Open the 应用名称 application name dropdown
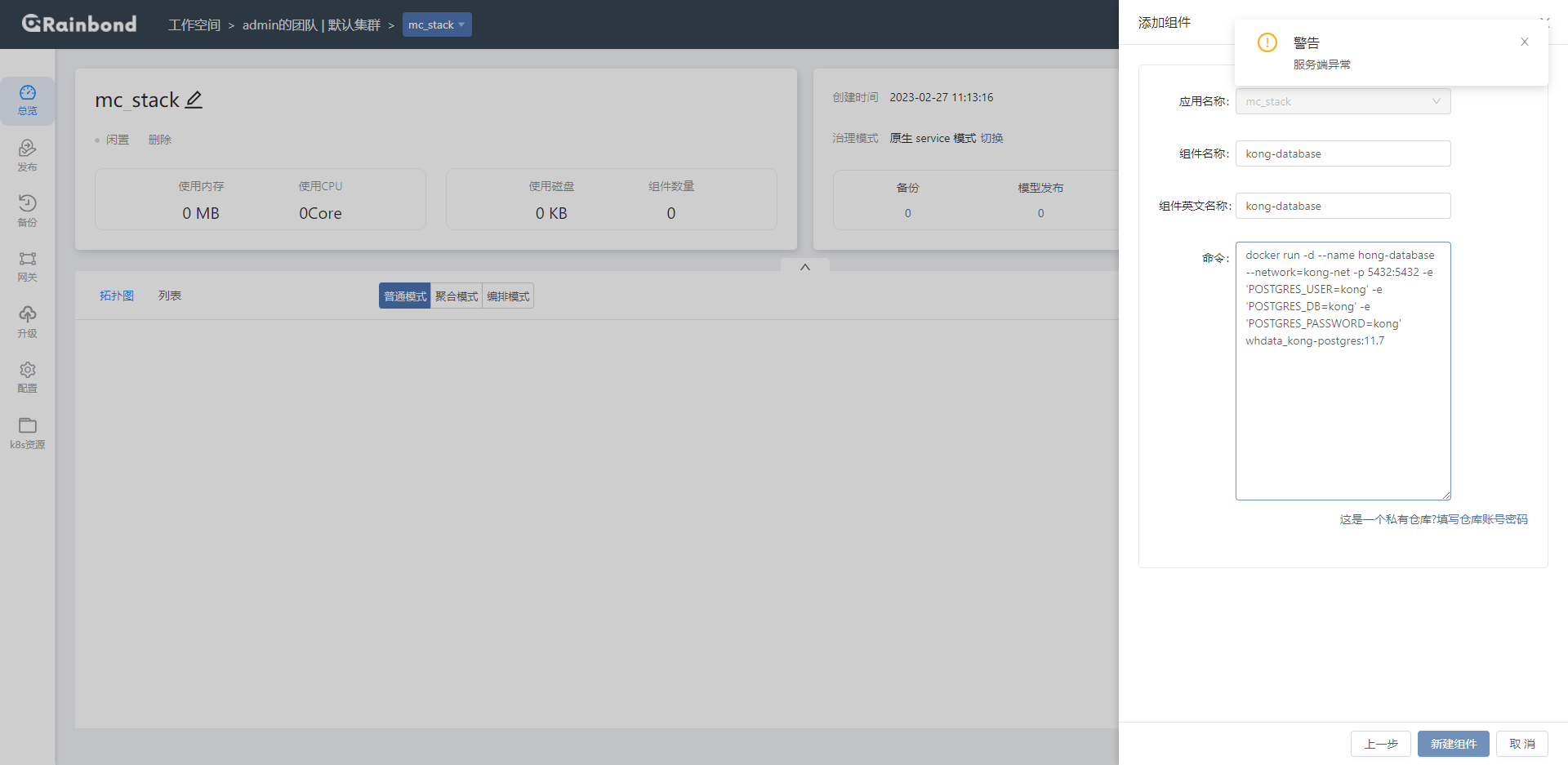Viewport: 1568px width, 765px height. (1343, 101)
